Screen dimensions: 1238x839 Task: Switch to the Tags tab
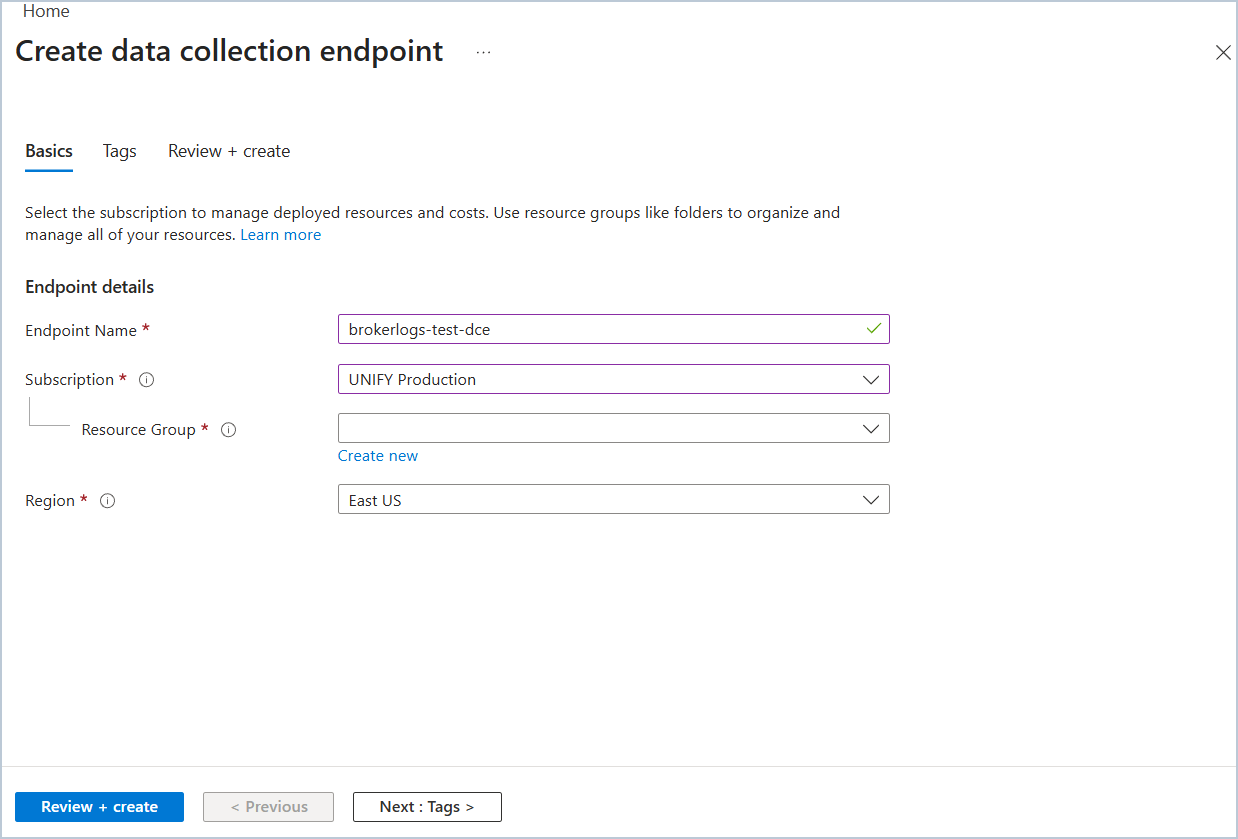click(119, 151)
